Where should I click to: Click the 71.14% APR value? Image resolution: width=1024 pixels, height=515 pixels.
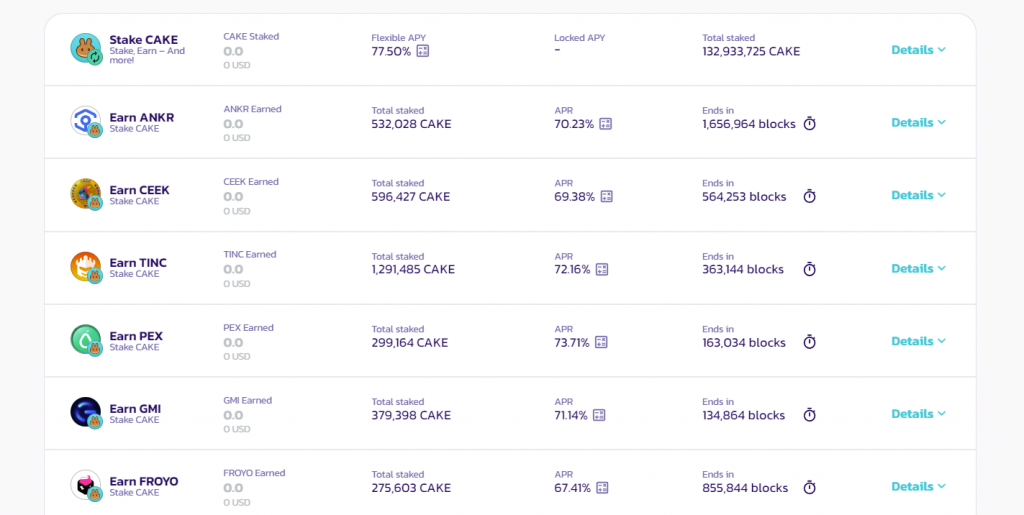point(571,415)
